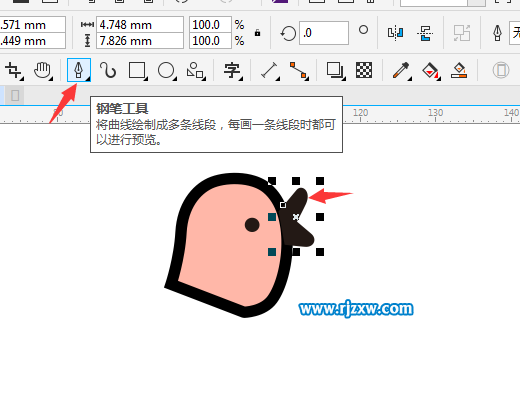This screenshot has height=396, width=520.
Task: Click the rotation icon beside angle field
Action: pos(288,33)
